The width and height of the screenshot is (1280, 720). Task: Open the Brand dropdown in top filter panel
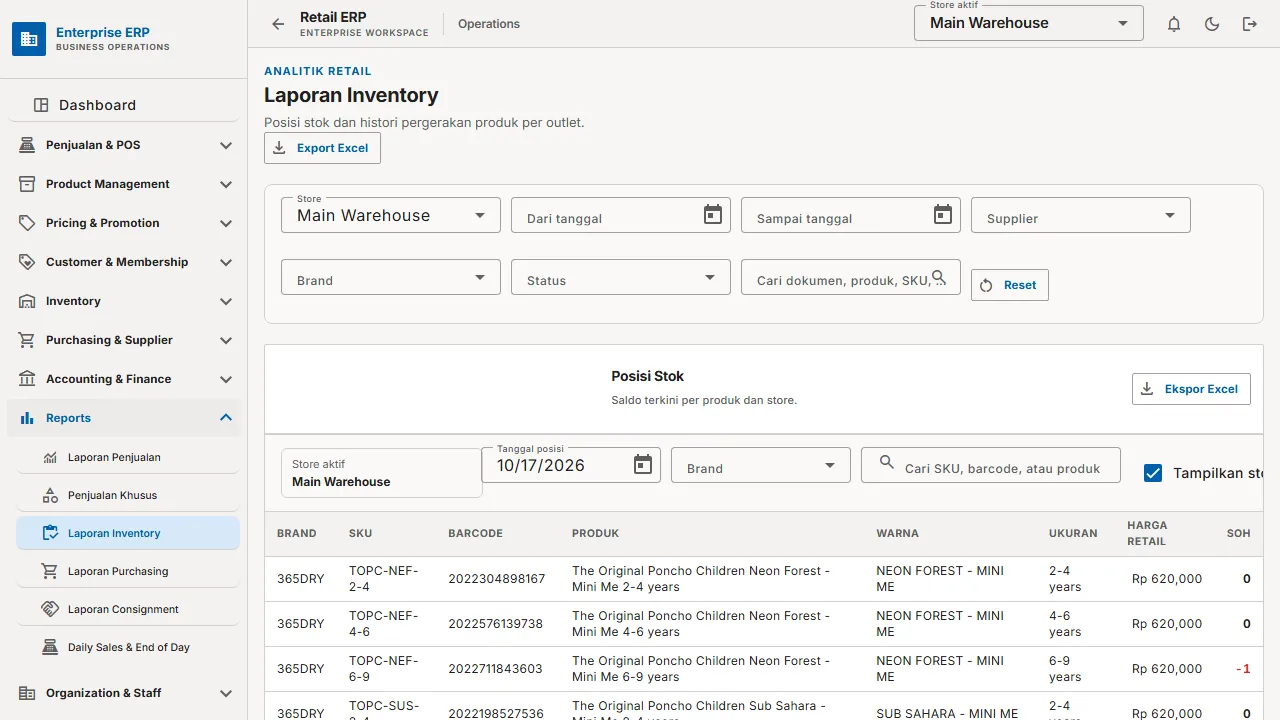[391, 277]
